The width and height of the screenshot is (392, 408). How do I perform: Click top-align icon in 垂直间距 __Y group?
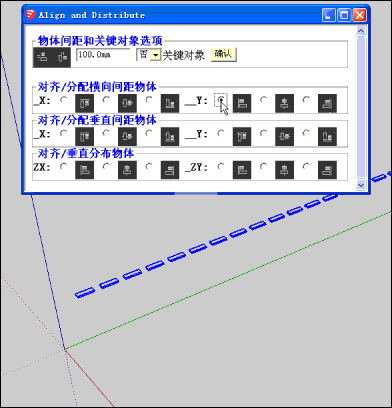[242, 137]
